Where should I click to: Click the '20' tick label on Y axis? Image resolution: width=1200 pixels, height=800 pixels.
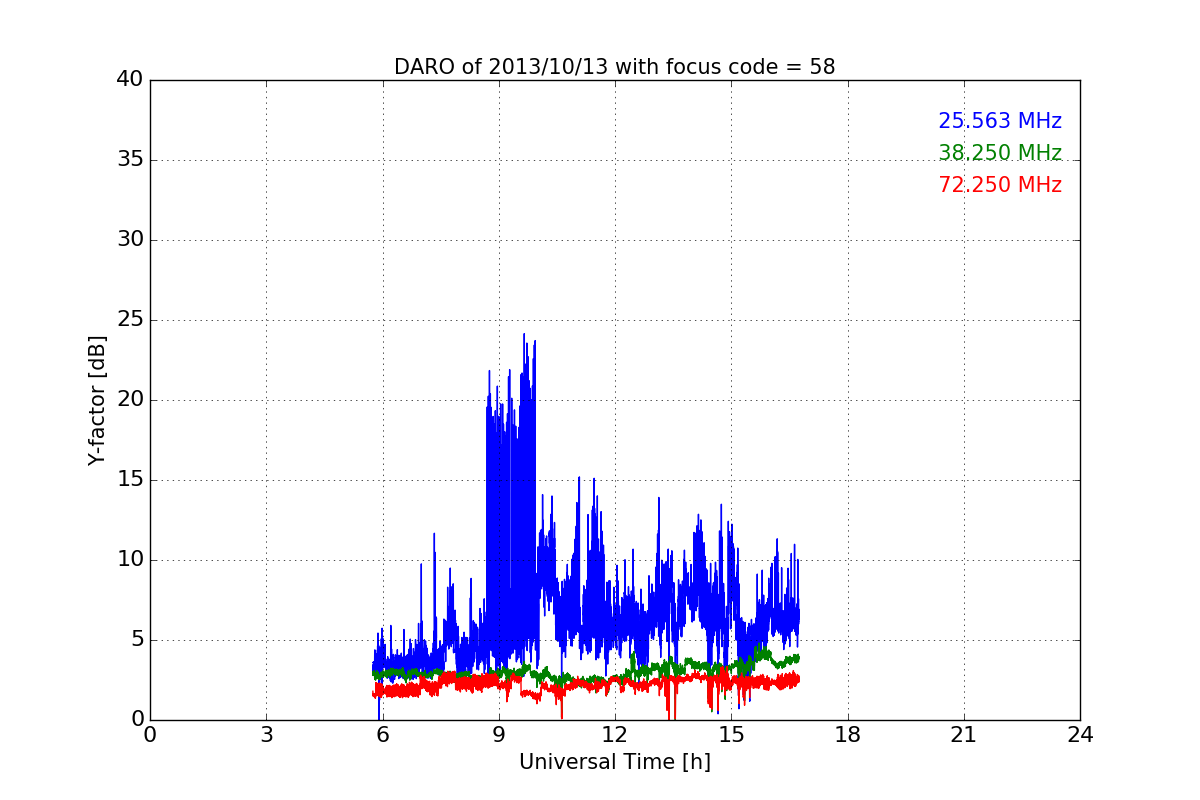click(x=130, y=400)
